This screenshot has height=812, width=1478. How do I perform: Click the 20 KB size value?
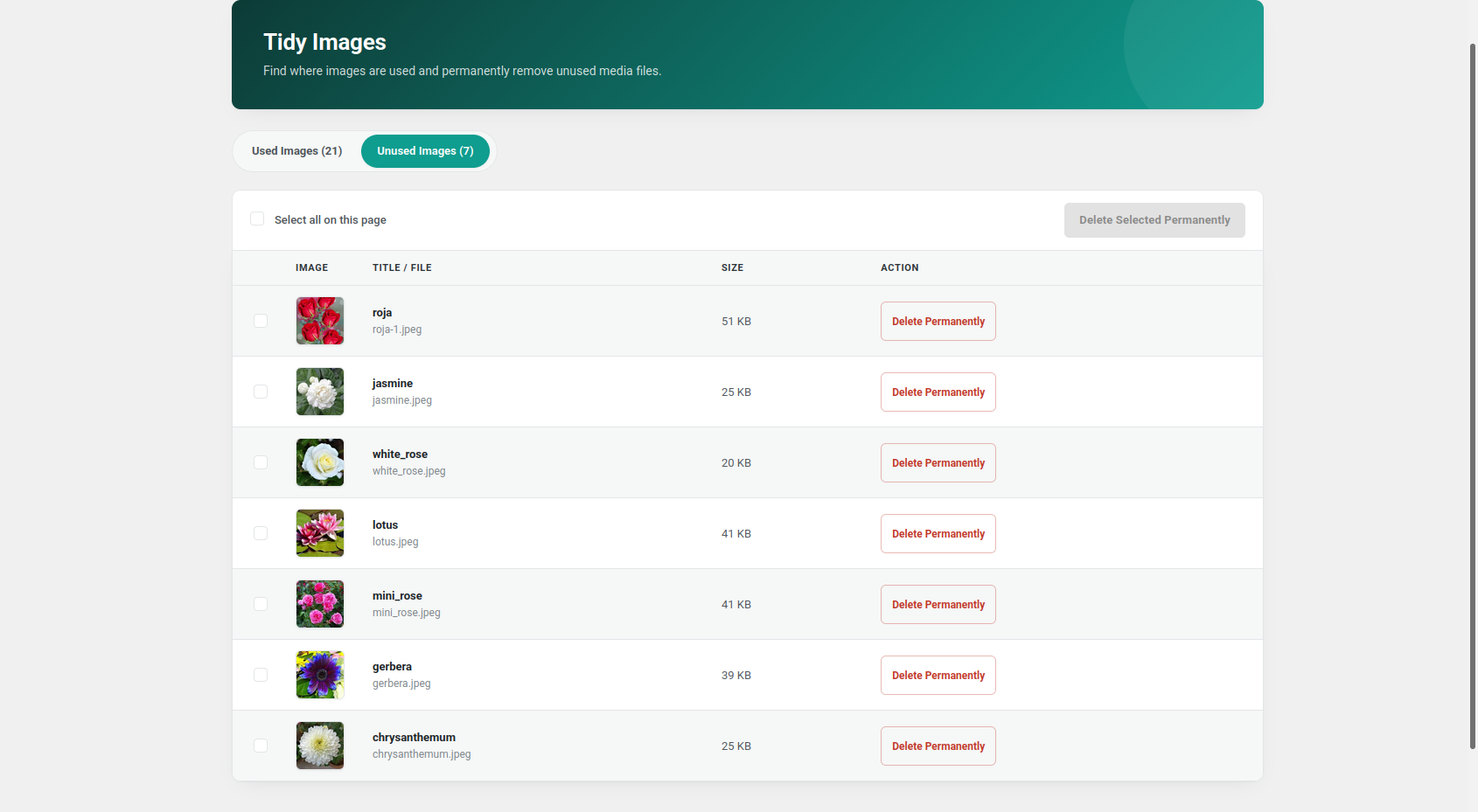(x=736, y=463)
